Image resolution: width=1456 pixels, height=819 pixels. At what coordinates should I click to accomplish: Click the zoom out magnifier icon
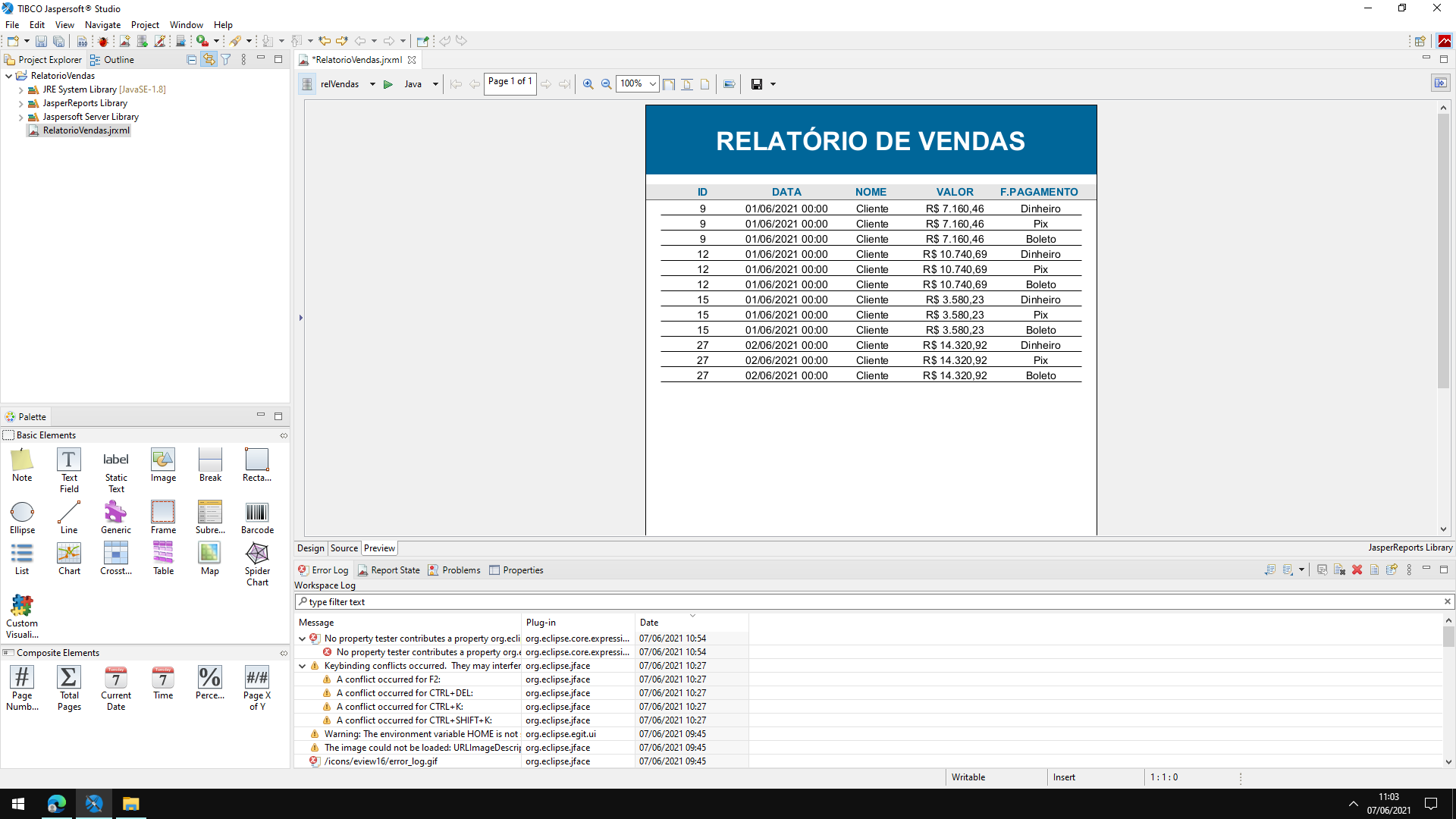pos(606,84)
